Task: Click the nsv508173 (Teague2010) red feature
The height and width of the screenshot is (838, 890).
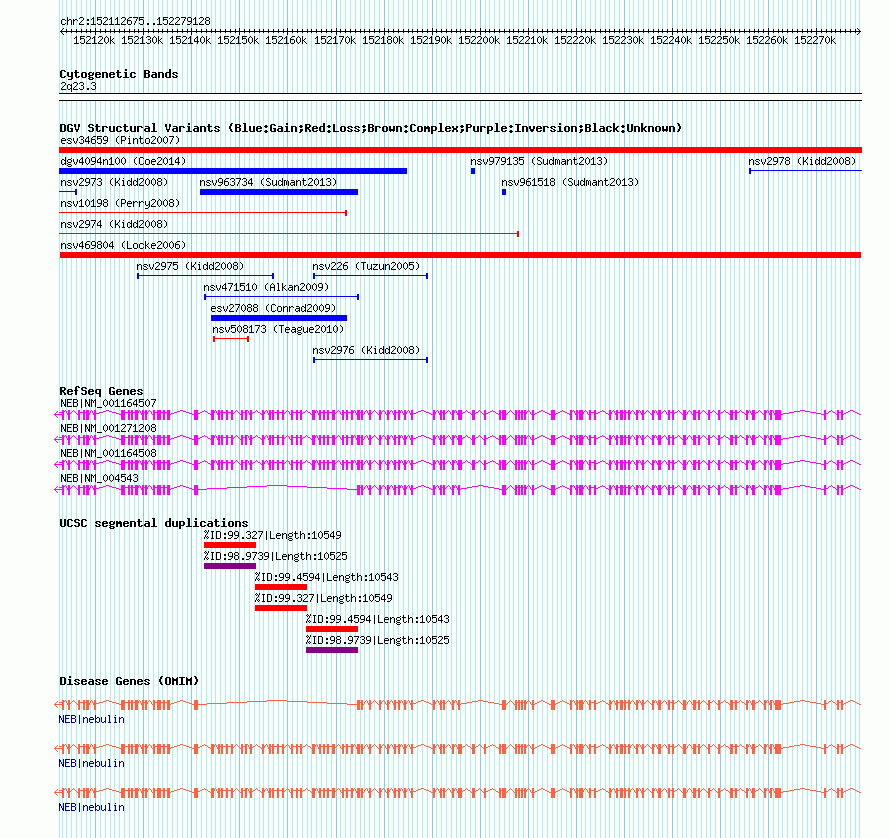Action: [231, 339]
